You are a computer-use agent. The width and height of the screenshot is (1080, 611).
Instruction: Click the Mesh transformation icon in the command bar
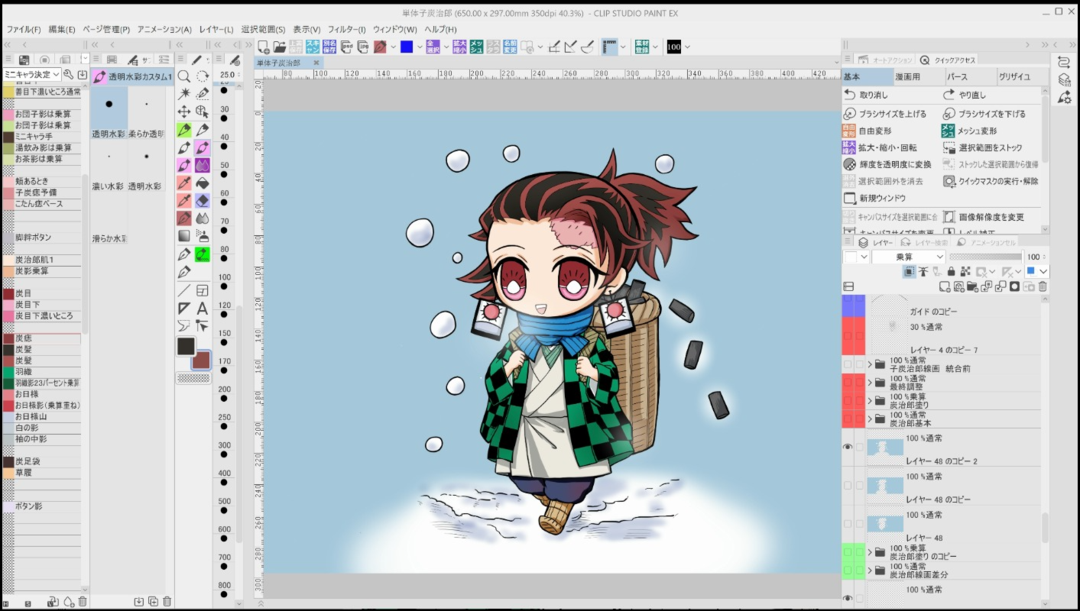point(477,47)
